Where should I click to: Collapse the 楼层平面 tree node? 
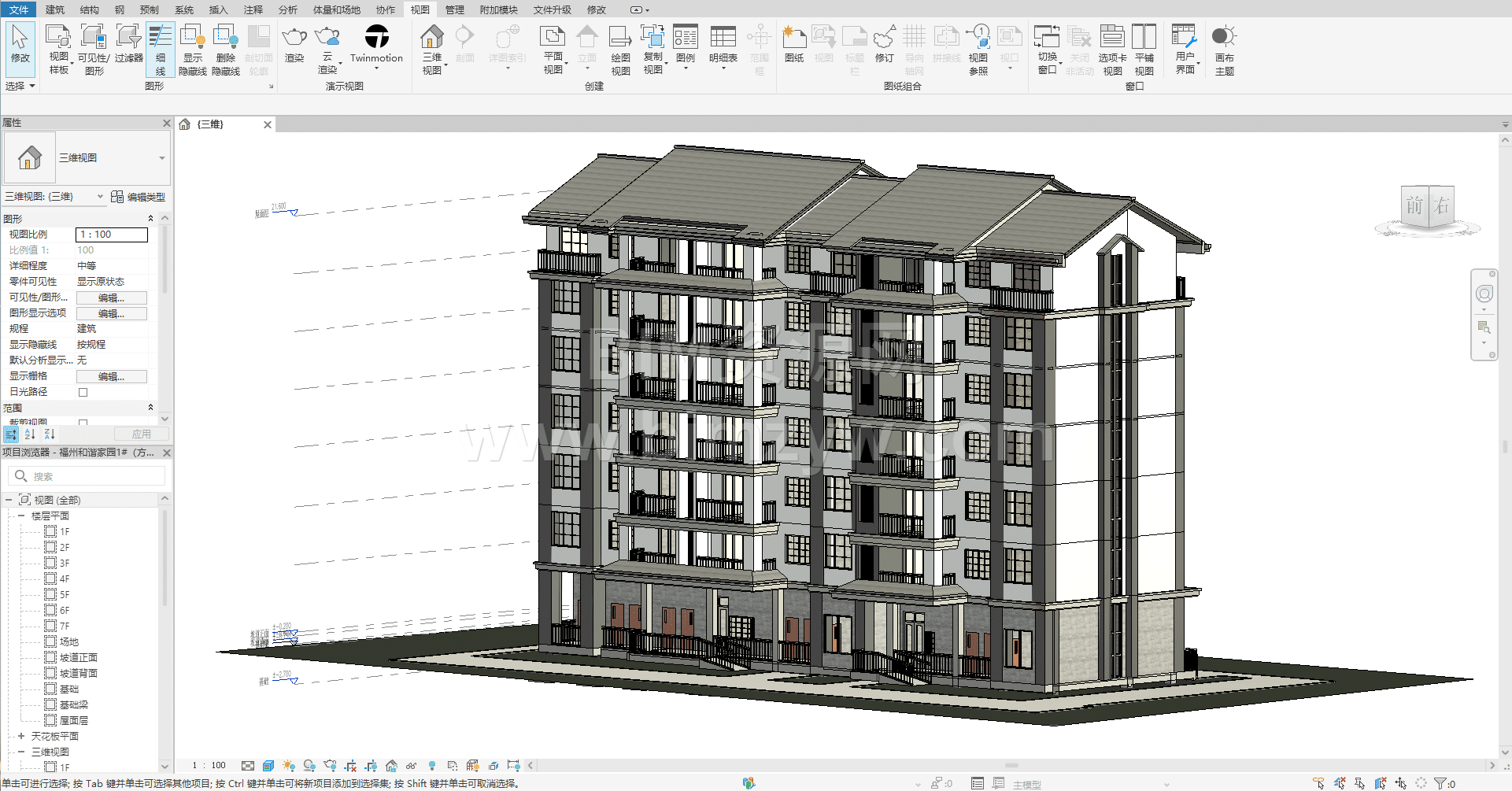coord(21,516)
